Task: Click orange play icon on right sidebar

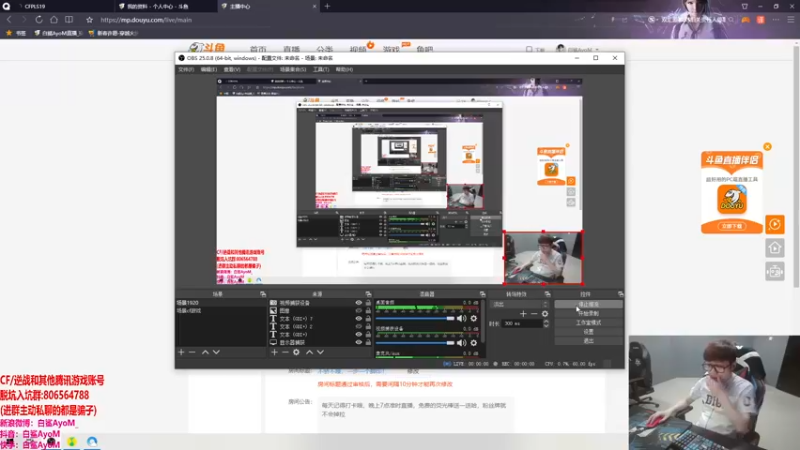Action: click(x=774, y=224)
